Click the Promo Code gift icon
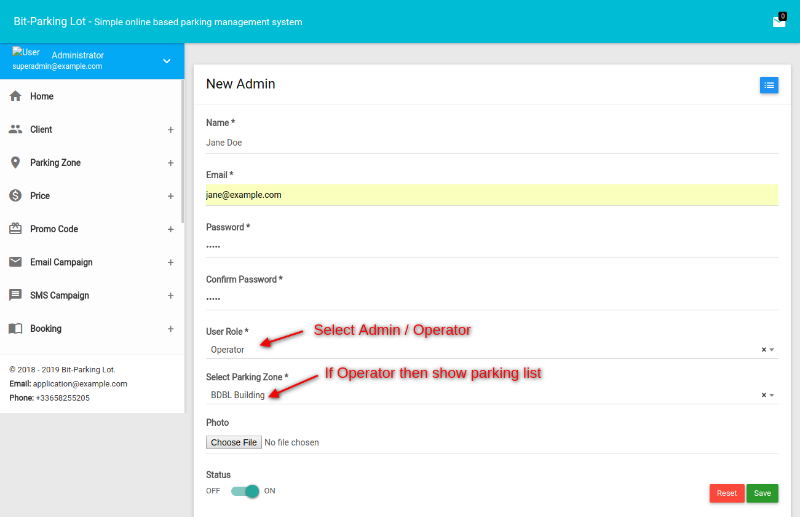Screen dimensions: 800x517 point(15,229)
